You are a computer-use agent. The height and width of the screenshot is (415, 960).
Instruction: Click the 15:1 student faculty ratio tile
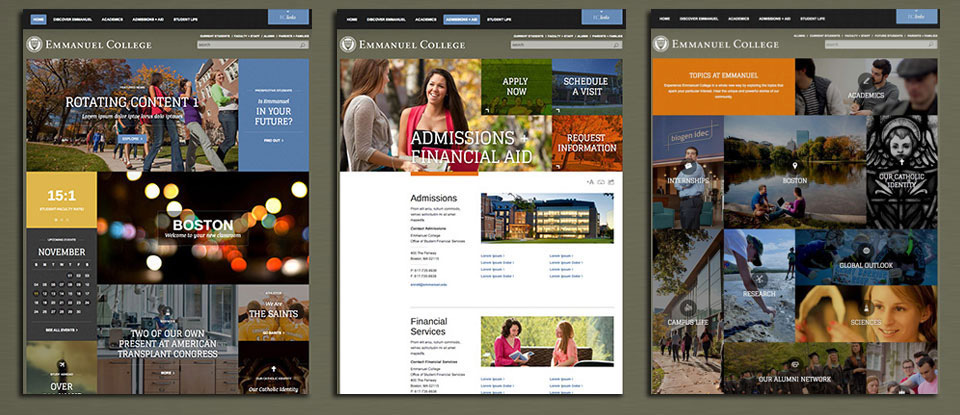tap(61, 200)
